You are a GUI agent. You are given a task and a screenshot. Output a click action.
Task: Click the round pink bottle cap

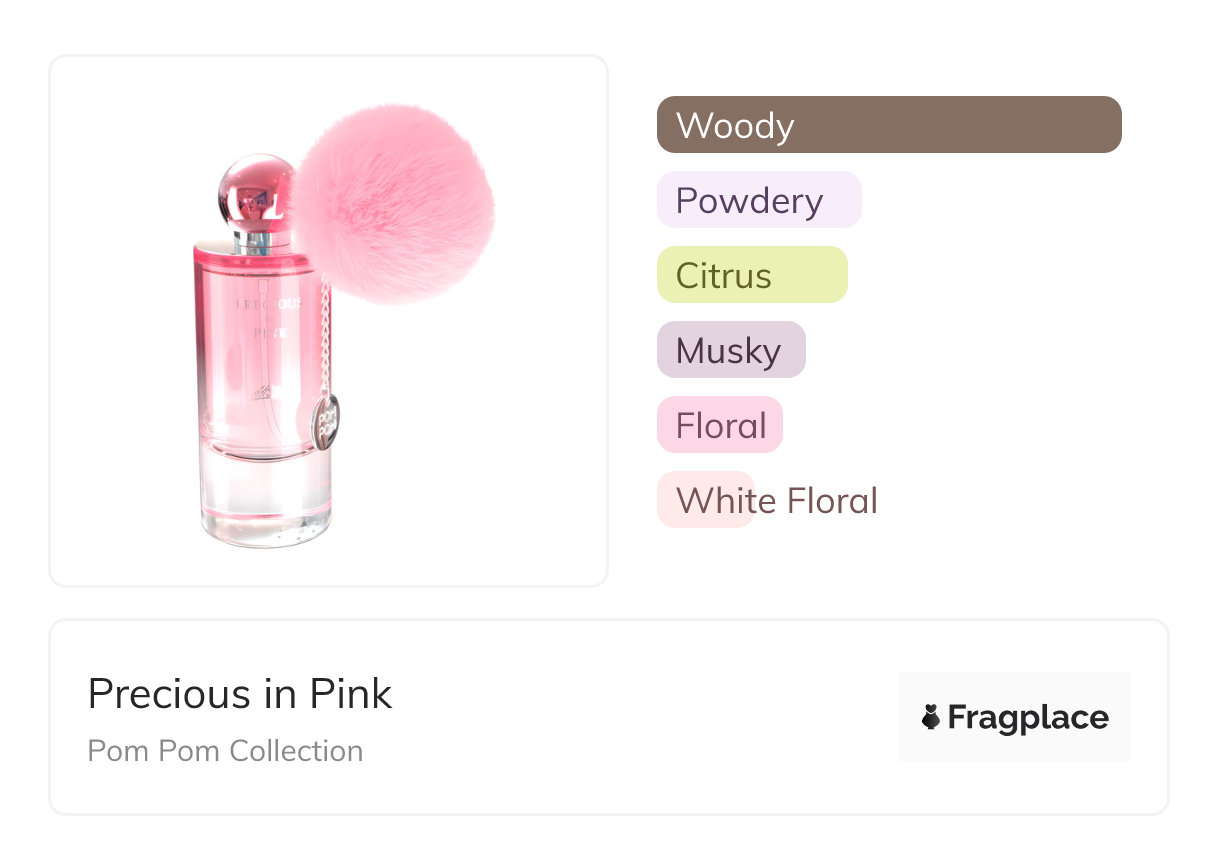(x=256, y=191)
